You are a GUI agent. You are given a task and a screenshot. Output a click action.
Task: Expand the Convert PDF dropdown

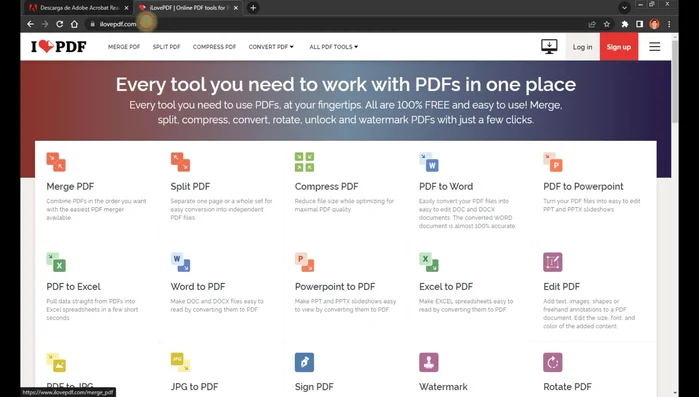coord(271,47)
